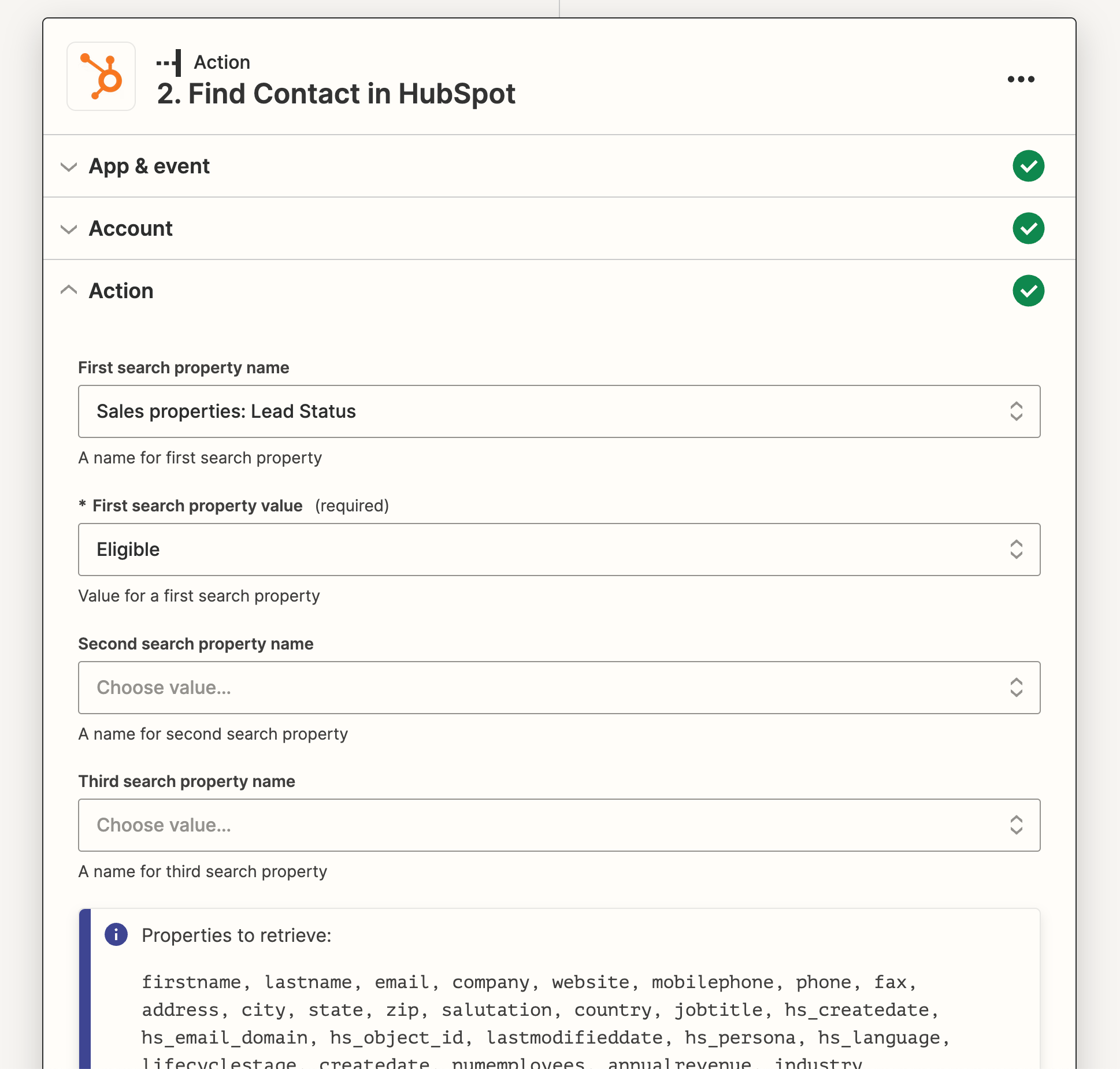Collapse the Action section chevron
This screenshot has width=1120, height=1069.
[x=69, y=289]
